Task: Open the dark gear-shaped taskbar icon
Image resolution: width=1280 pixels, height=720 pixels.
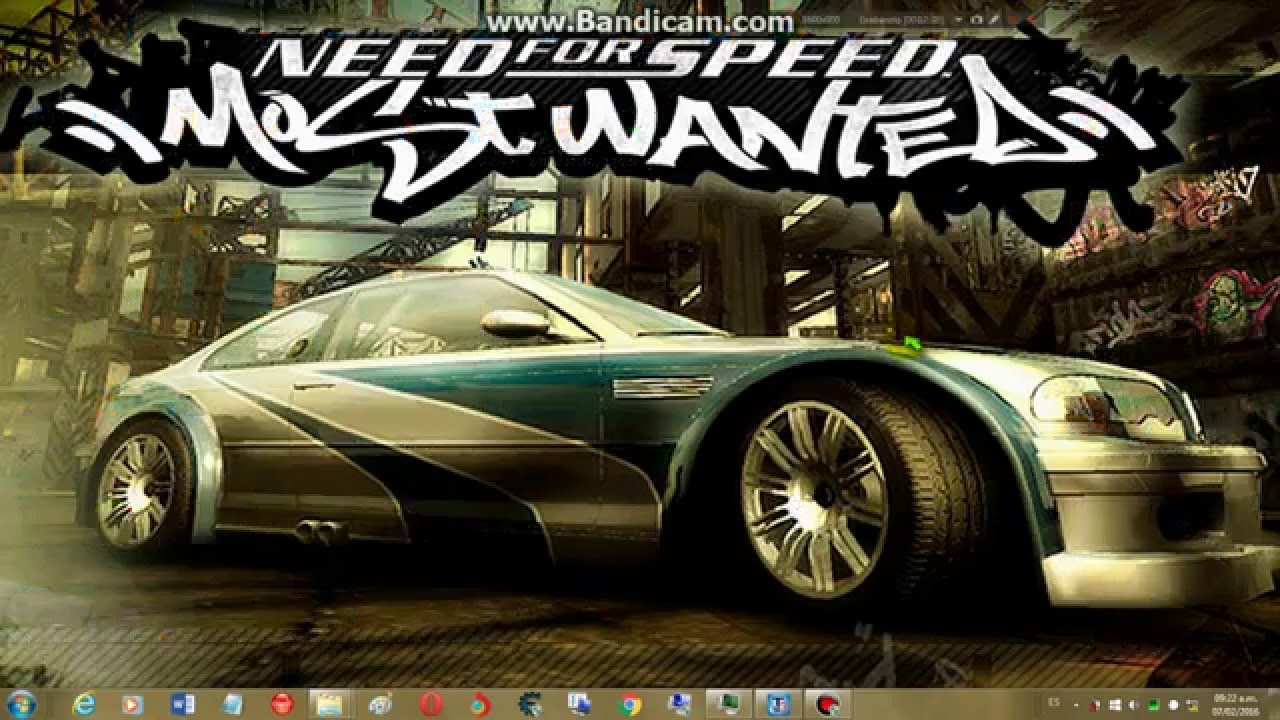Action: click(x=530, y=704)
